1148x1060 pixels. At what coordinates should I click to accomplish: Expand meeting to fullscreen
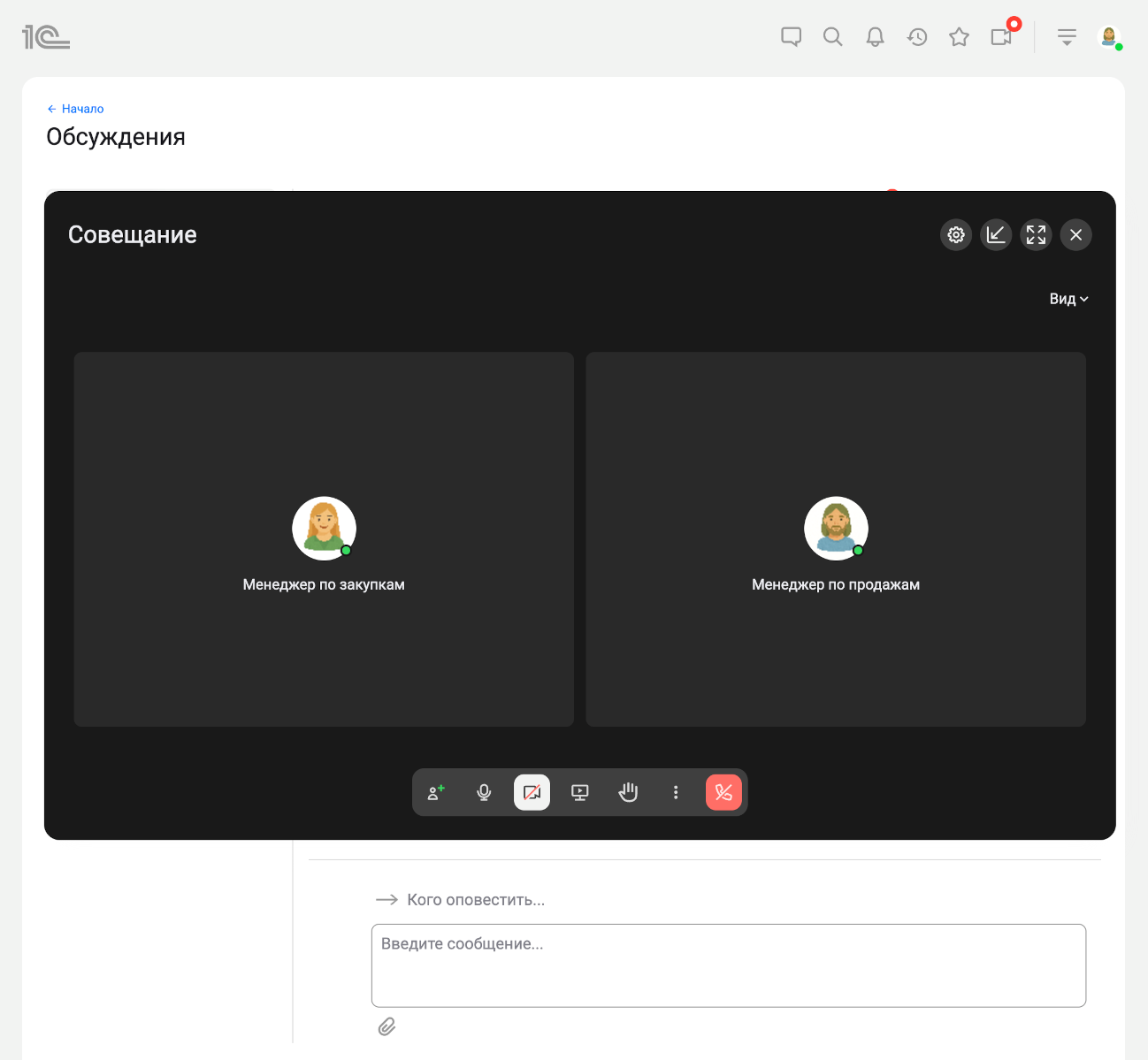click(1036, 235)
